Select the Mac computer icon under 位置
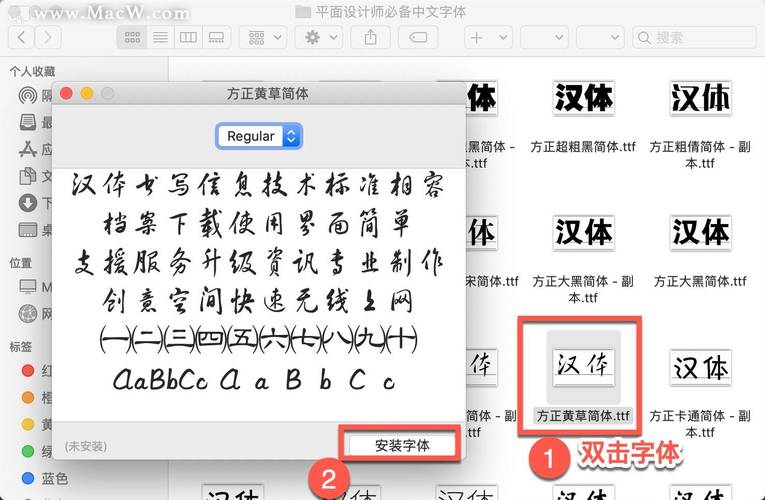The height and width of the screenshot is (500, 765). [28, 286]
